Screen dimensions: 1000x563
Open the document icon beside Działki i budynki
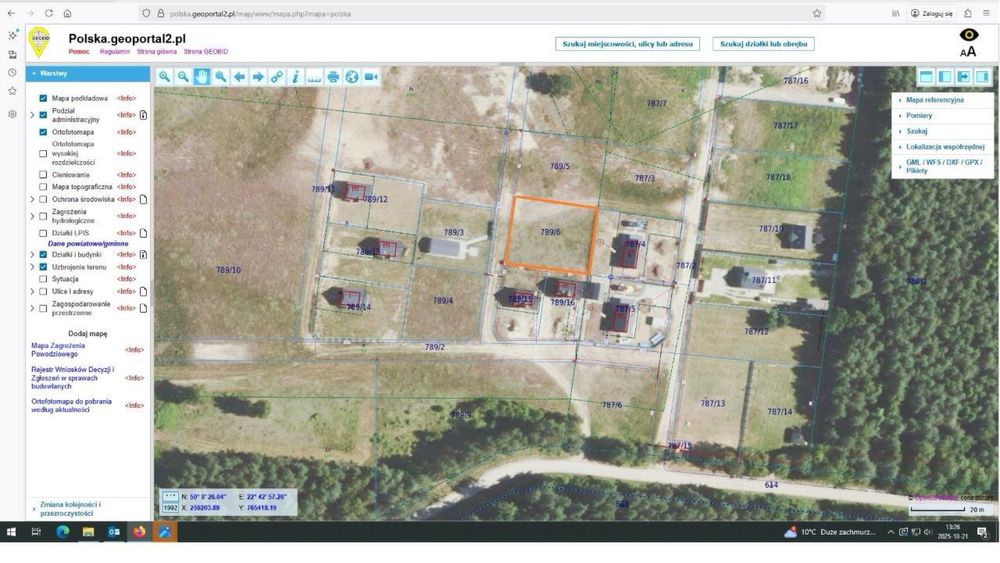143,254
